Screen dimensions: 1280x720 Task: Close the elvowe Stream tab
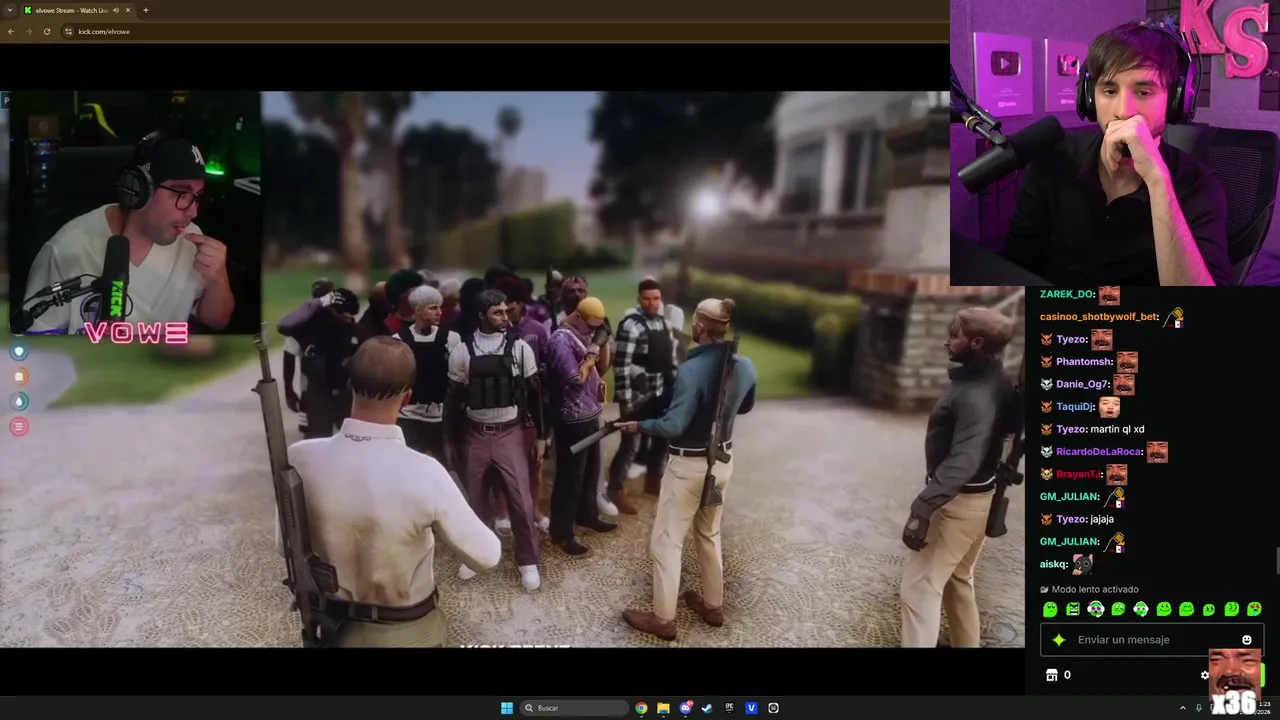coord(128,10)
